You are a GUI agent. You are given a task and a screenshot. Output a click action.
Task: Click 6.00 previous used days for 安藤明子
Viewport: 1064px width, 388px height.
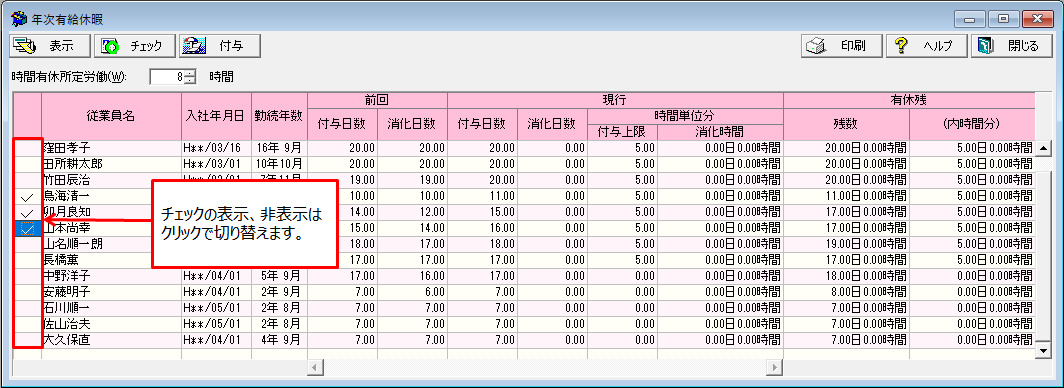[412, 292]
